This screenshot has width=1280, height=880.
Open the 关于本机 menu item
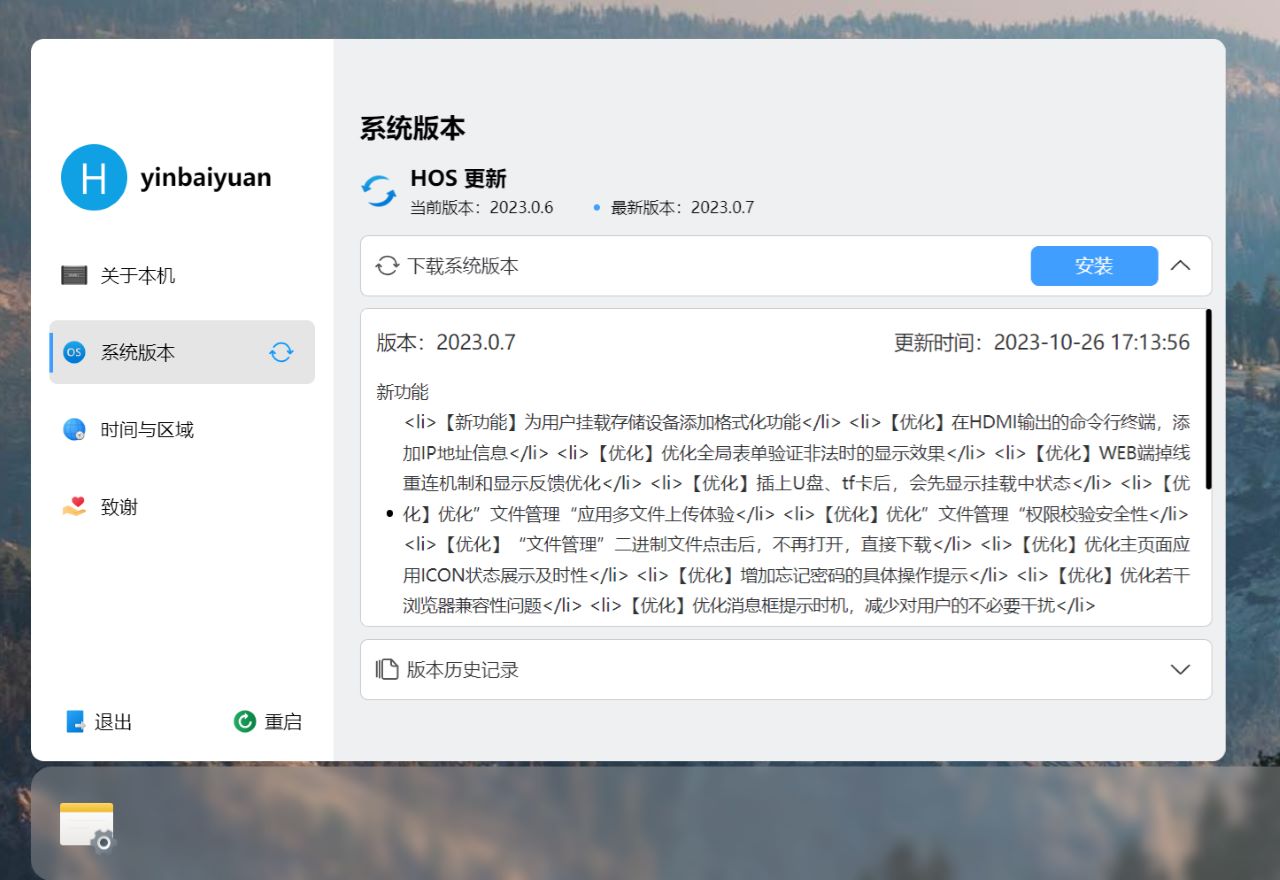182,275
